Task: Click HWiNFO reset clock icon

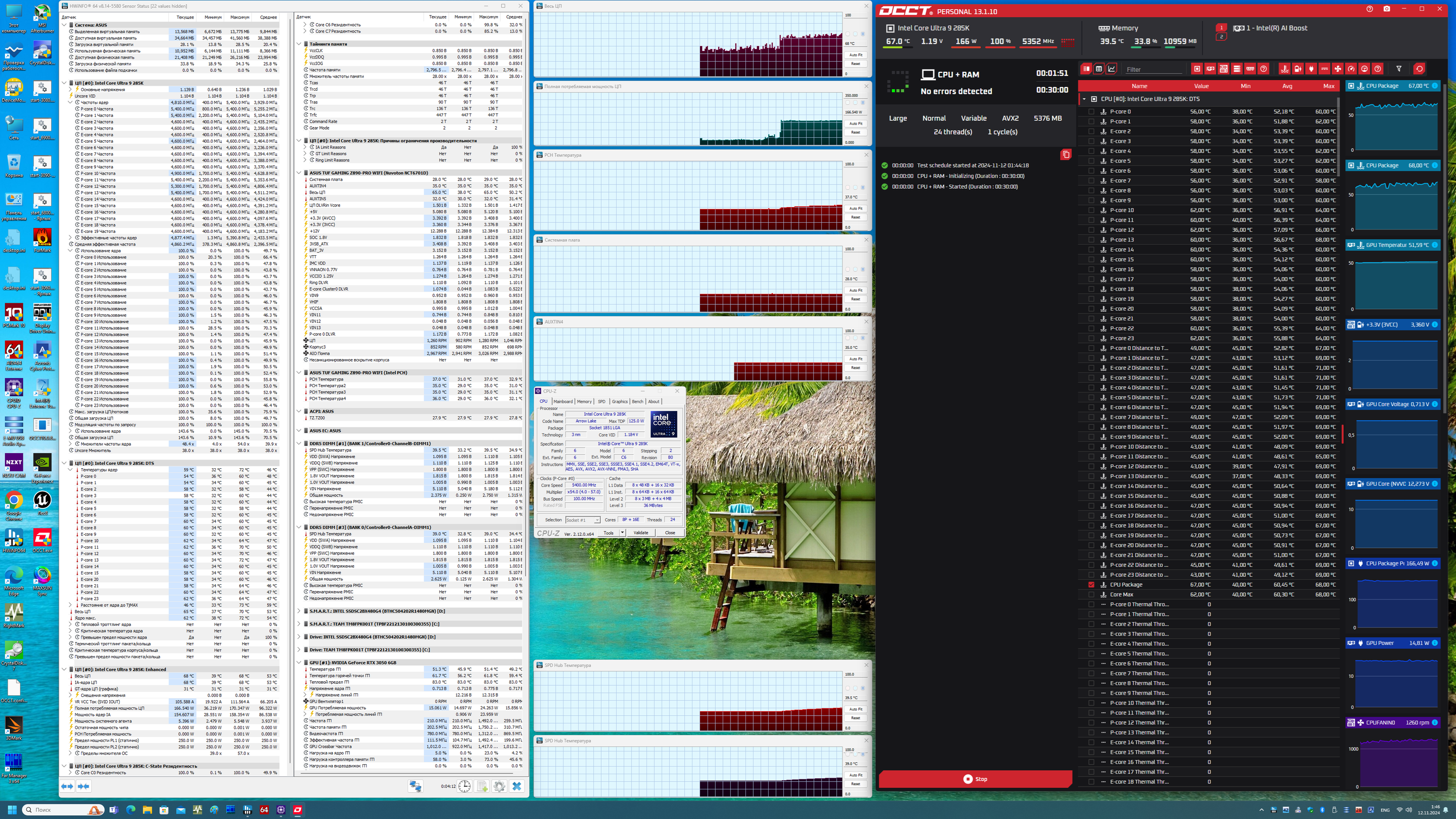Action: pos(464,786)
